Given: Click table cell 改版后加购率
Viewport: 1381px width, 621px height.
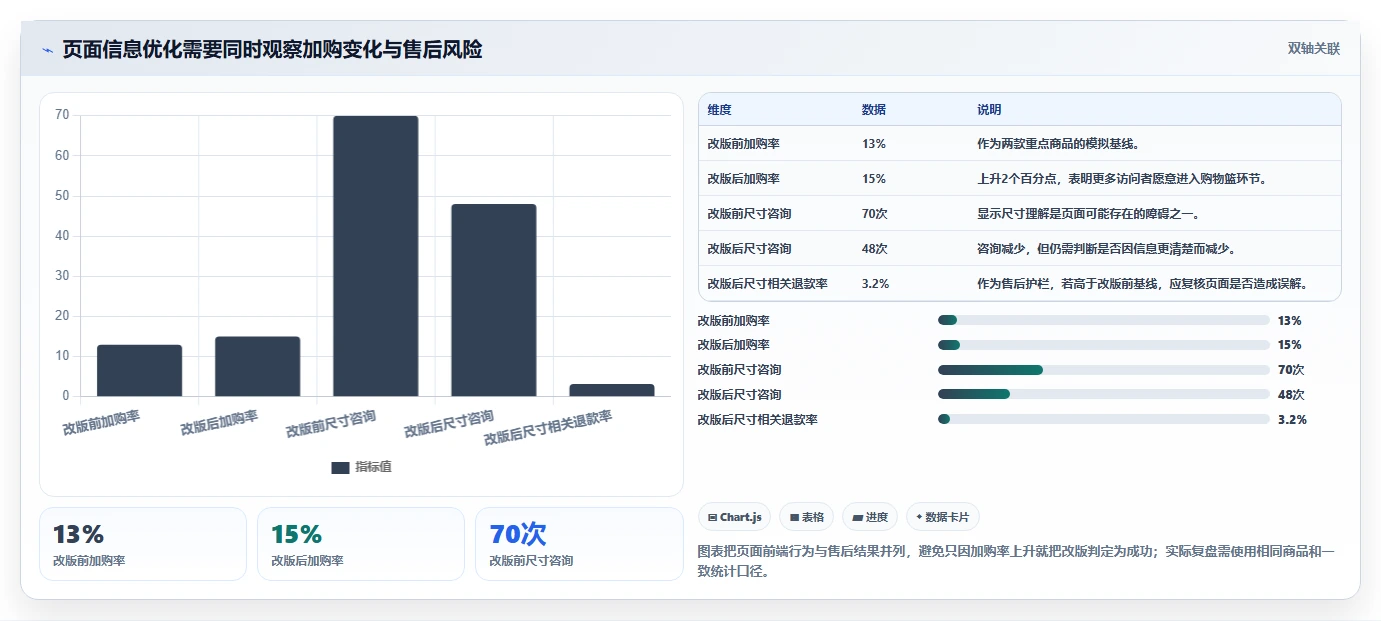Looking at the screenshot, I should click(x=743, y=179).
